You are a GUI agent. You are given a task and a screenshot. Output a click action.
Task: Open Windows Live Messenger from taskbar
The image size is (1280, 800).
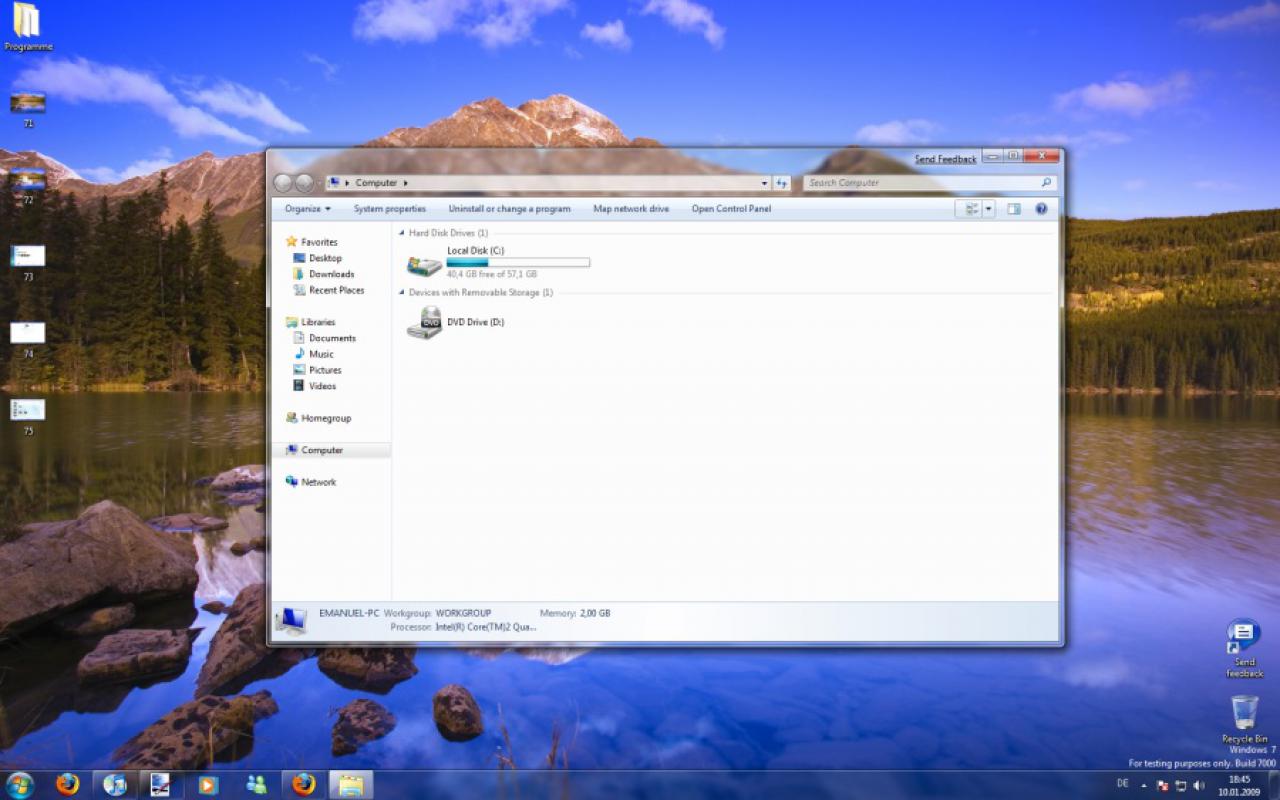[x=256, y=784]
